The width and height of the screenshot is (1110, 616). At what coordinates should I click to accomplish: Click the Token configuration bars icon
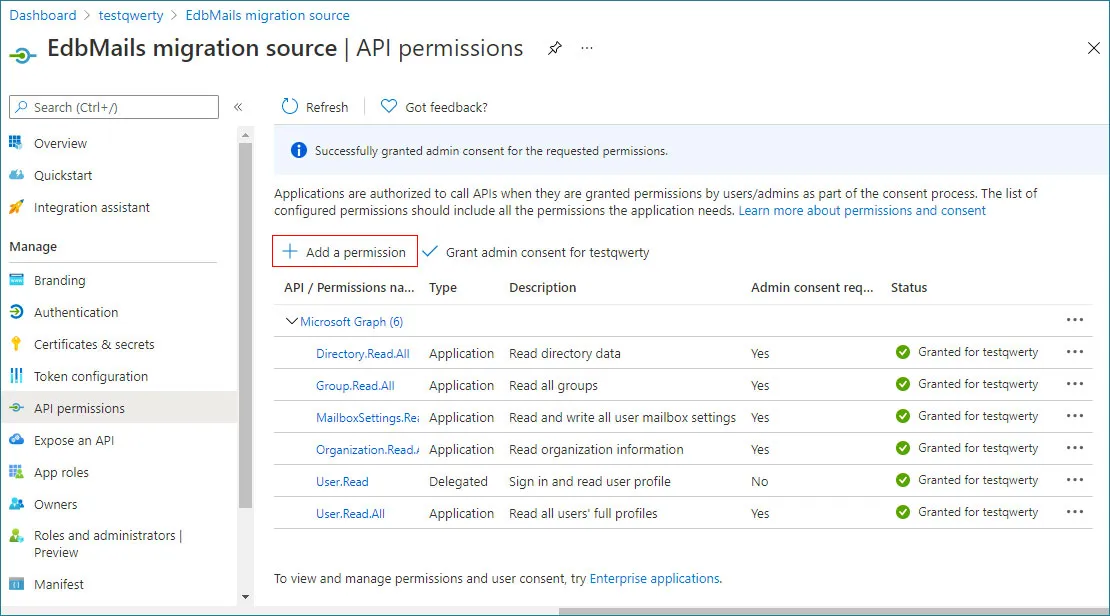pyautogui.click(x=16, y=376)
